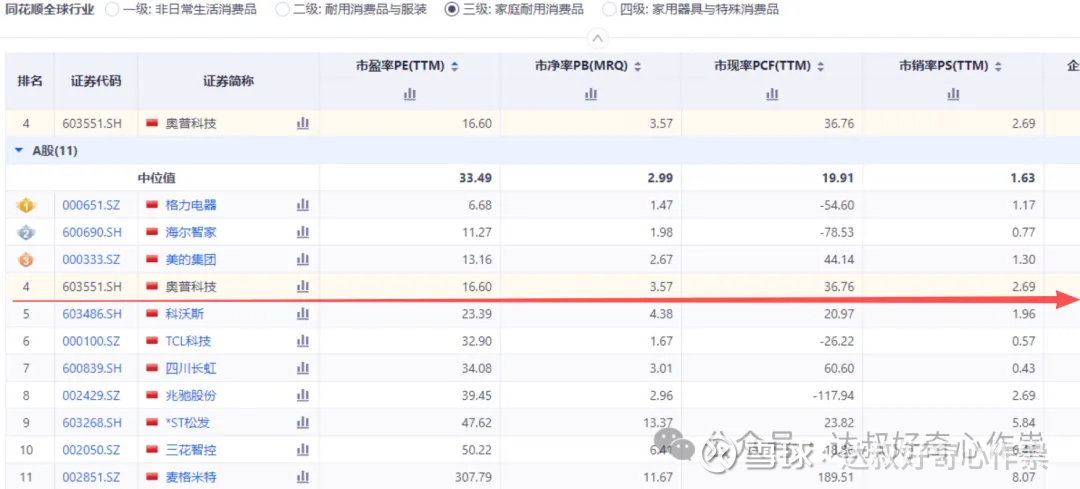Image resolution: width=1080 pixels, height=489 pixels.
Task: Open 科沃斯 stock name link
Action: pyautogui.click(x=185, y=314)
